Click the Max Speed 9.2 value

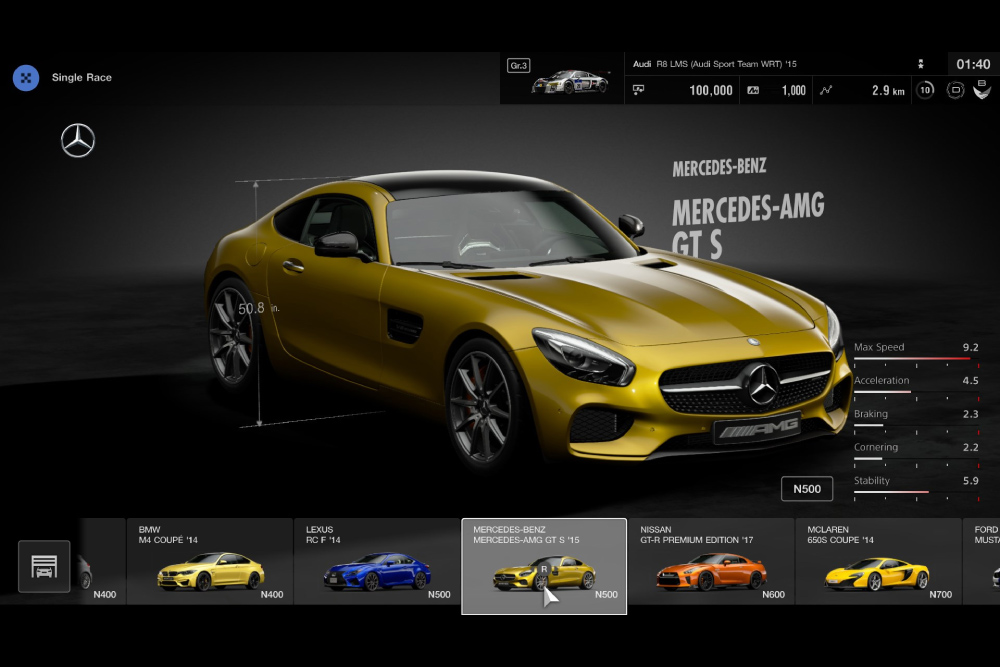tap(970, 348)
